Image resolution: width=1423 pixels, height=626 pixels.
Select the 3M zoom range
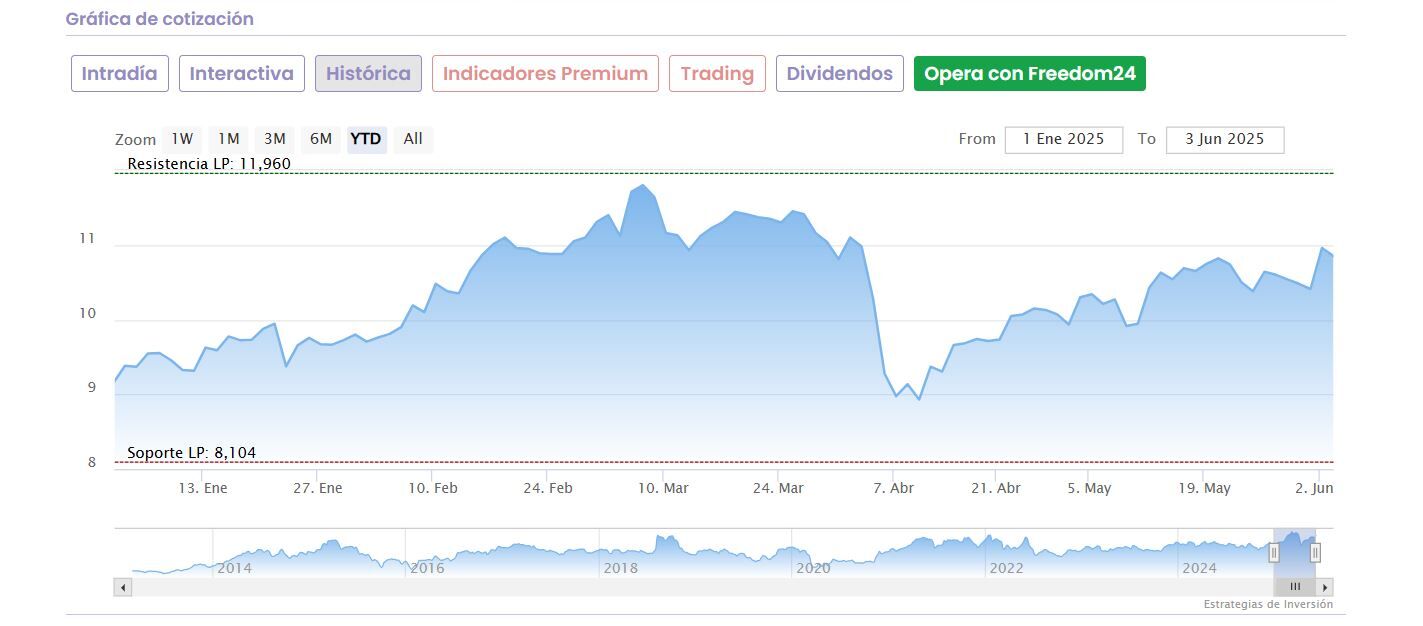pyautogui.click(x=275, y=139)
